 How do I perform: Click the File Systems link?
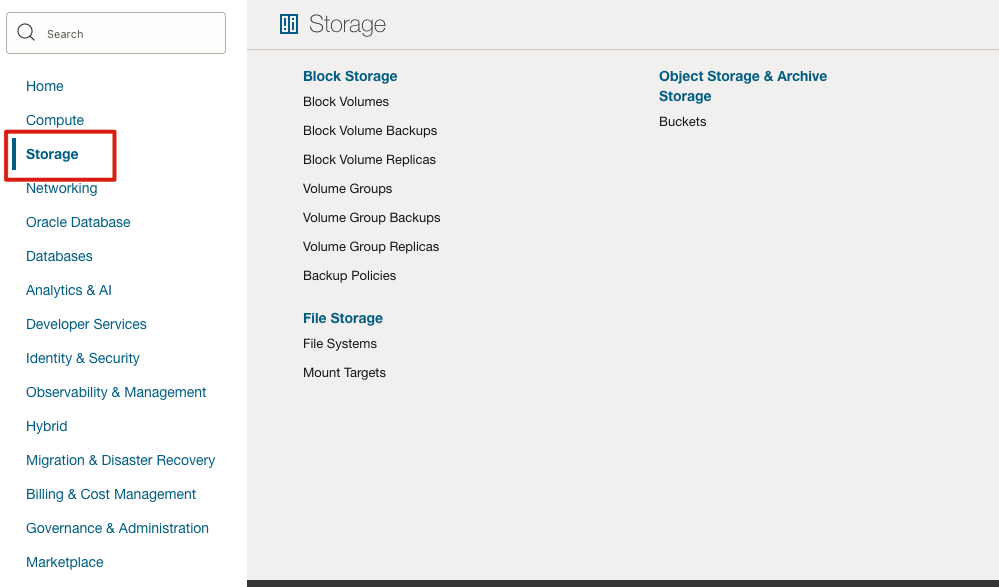[340, 344]
